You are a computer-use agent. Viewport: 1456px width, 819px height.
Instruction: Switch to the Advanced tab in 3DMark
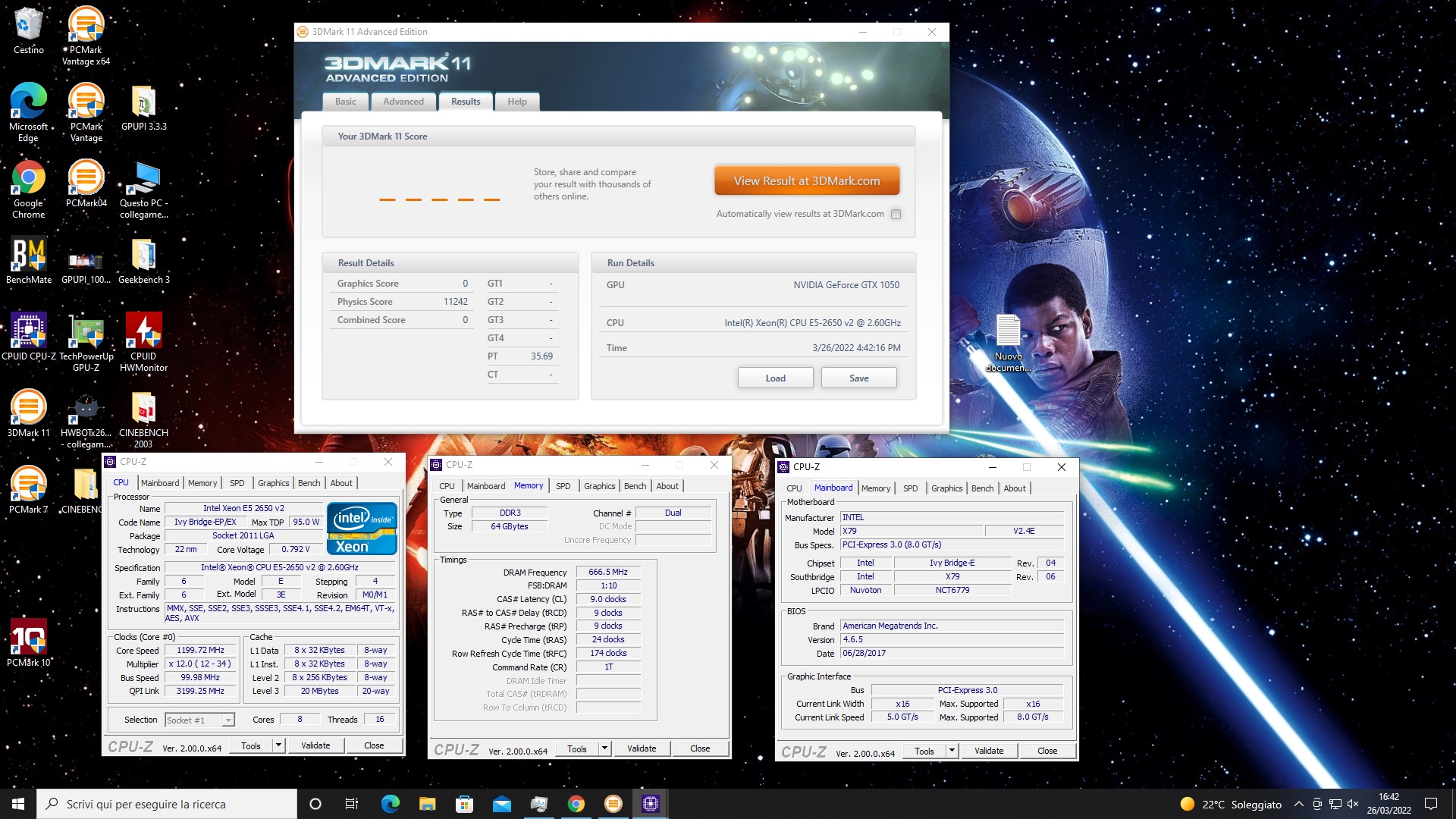pos(403,102)
